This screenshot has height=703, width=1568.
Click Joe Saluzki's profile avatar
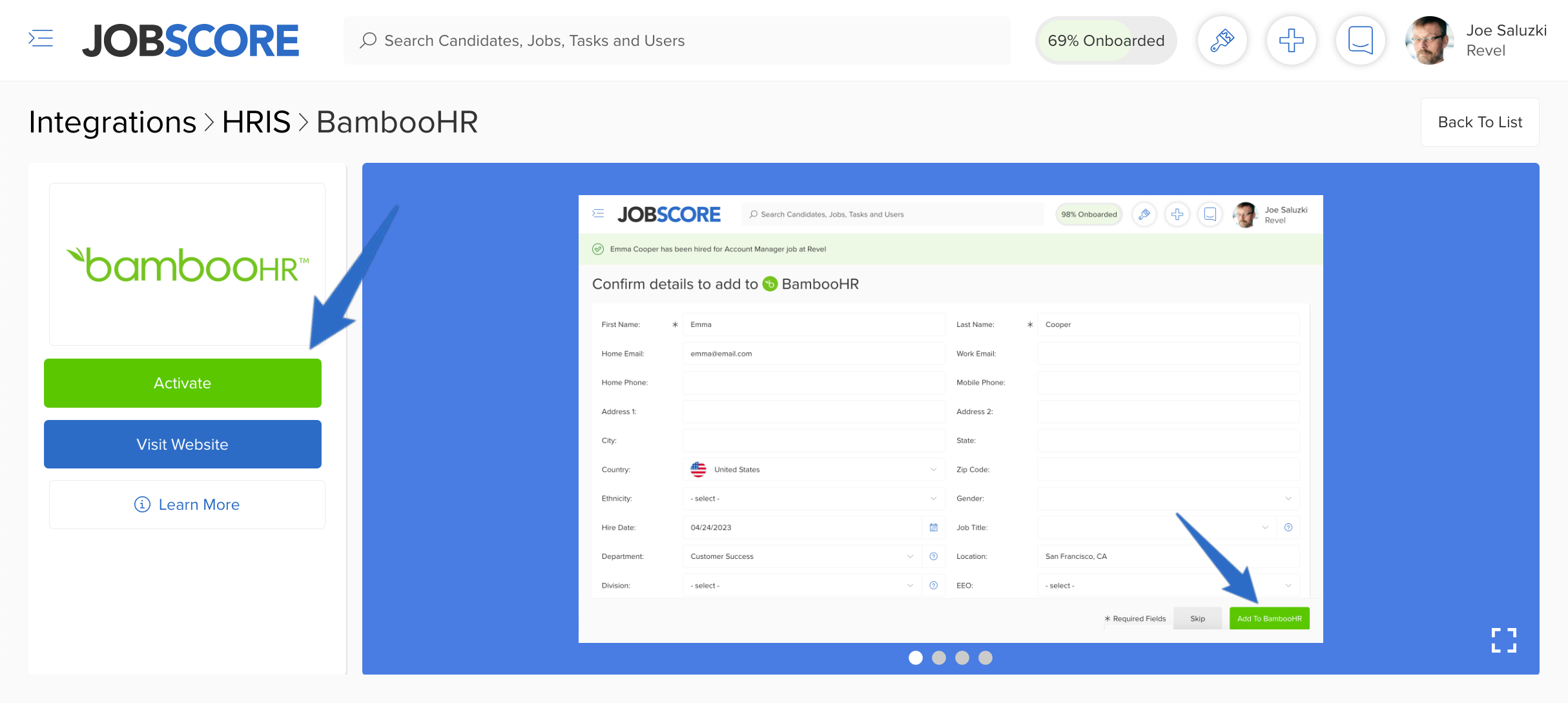(1429, 40)
